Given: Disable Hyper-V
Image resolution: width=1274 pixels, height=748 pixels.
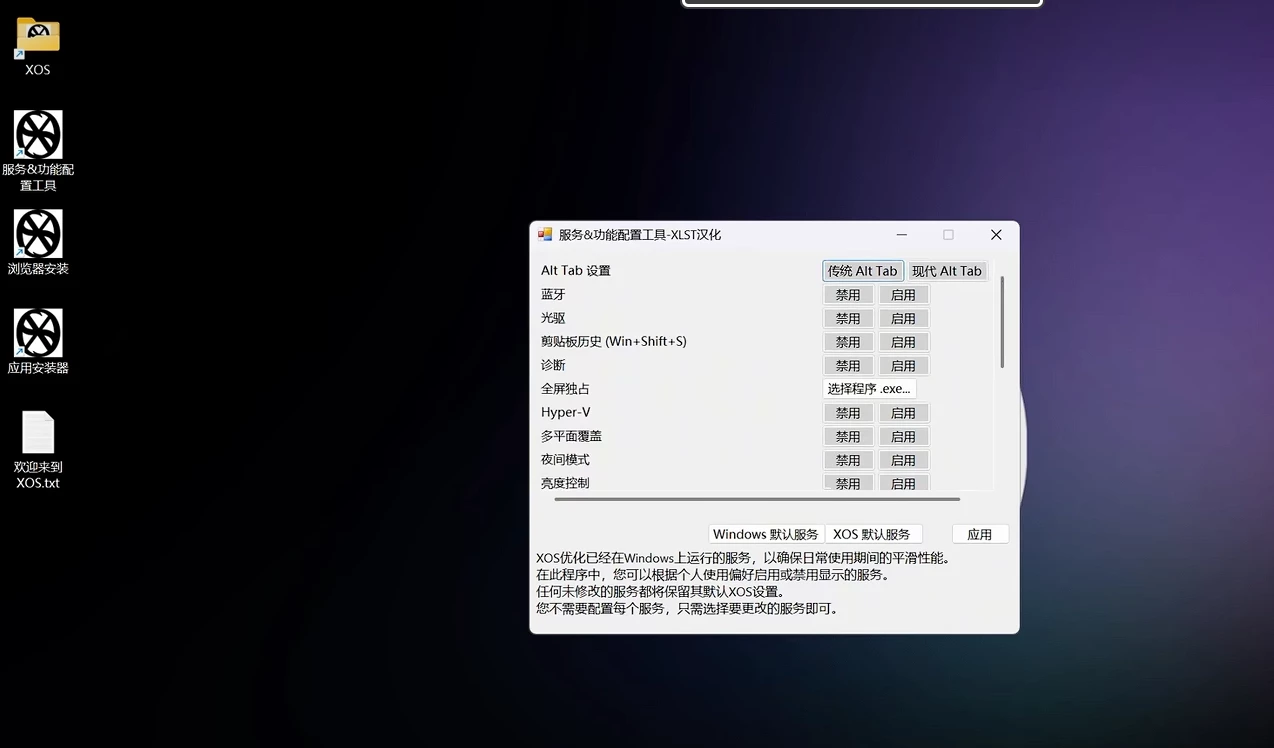Looking at the screenshot, I should coord(847,412).
